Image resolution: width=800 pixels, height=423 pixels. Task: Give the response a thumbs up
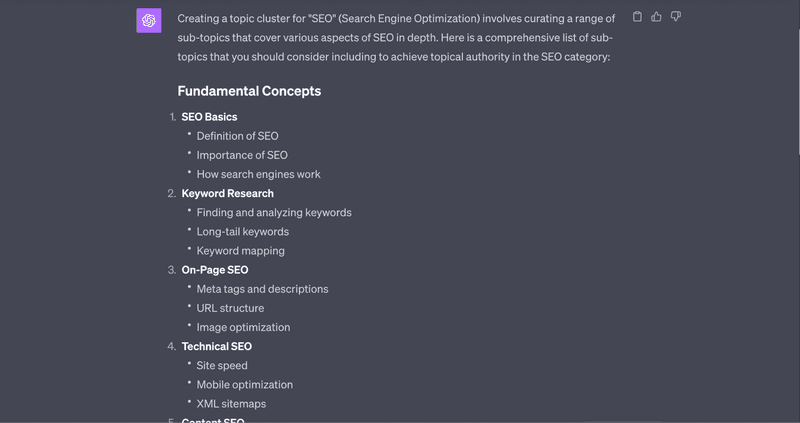click(656, 17)
